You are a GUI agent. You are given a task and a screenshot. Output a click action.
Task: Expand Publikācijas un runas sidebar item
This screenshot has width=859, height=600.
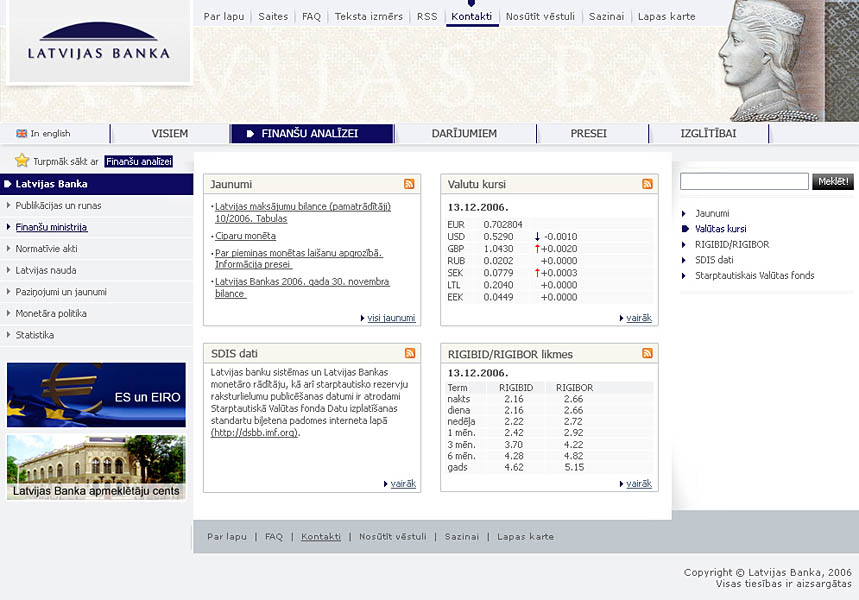pyautogui.click(x=58, y=206)
